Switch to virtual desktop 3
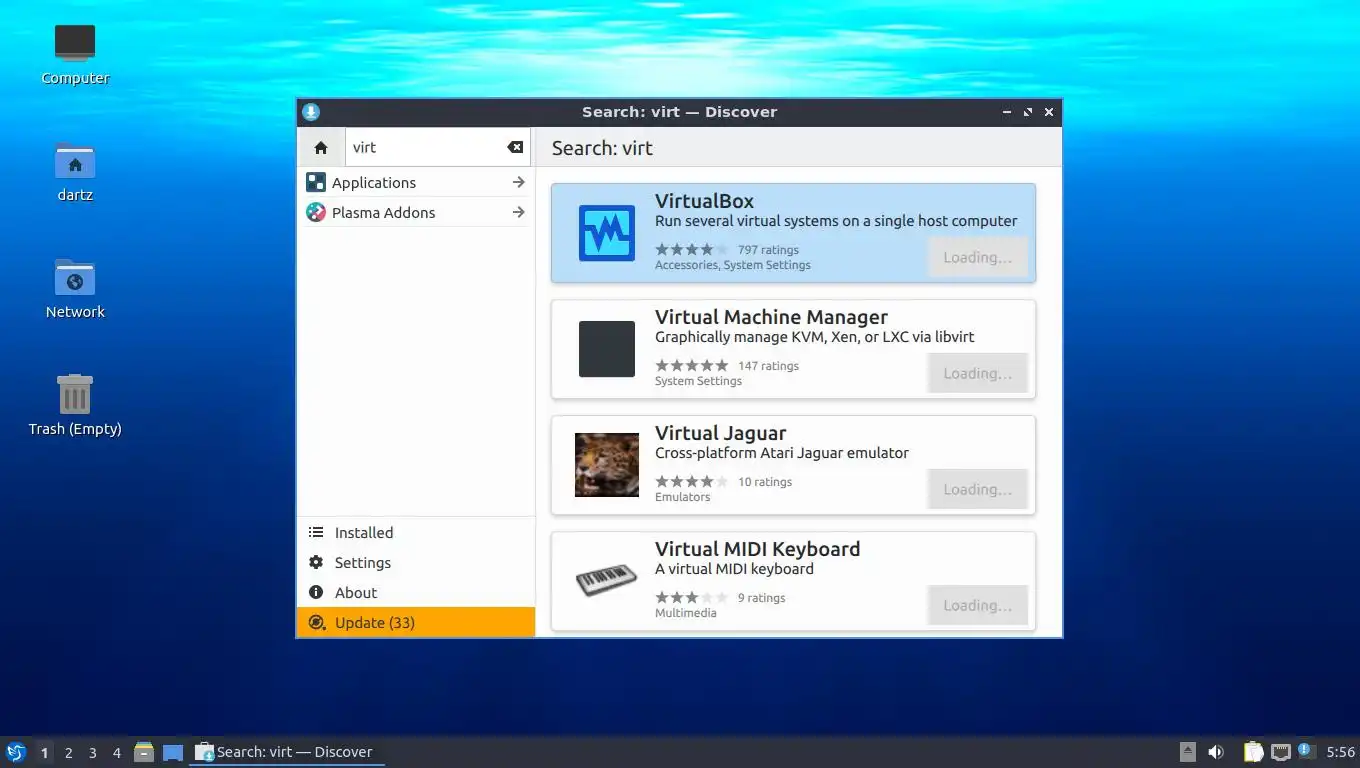Screen dimensions: 1360x768 click(93, 752)
